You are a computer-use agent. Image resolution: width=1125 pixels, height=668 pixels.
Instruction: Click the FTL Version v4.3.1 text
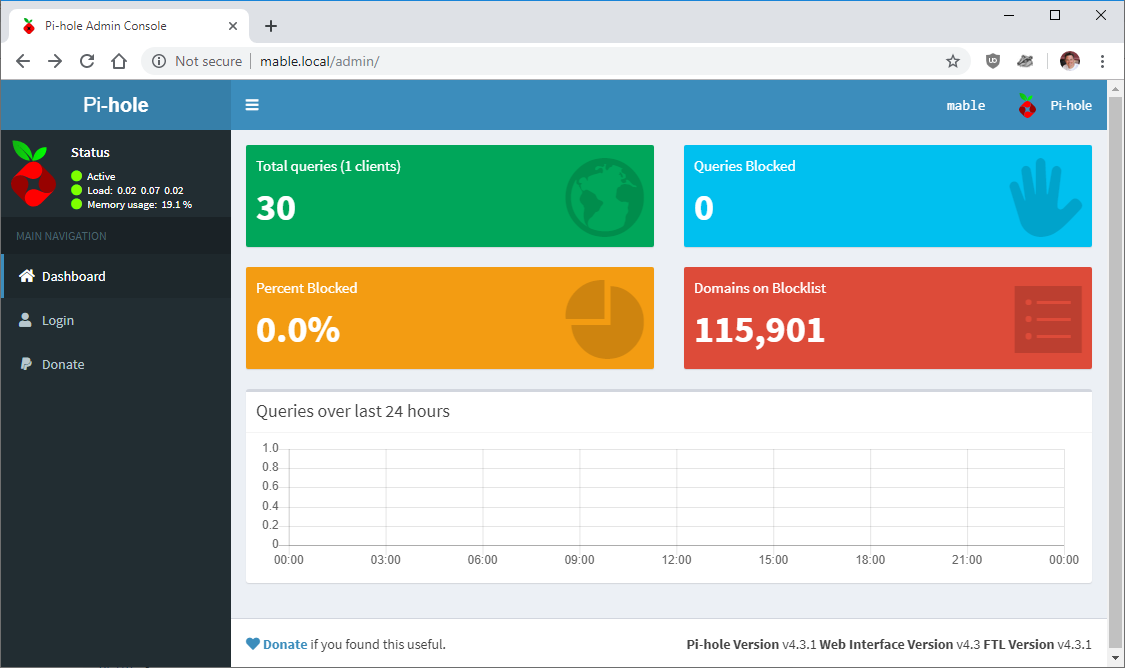[x=1037, y=644]
